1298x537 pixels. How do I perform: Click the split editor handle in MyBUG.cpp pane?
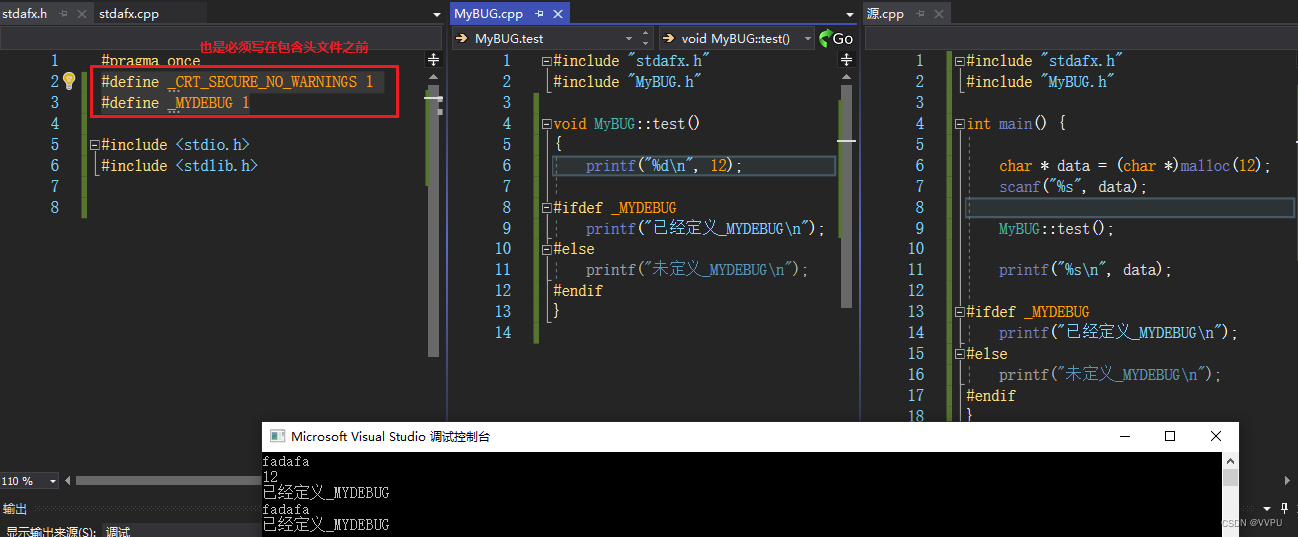[x=847, y=60]
